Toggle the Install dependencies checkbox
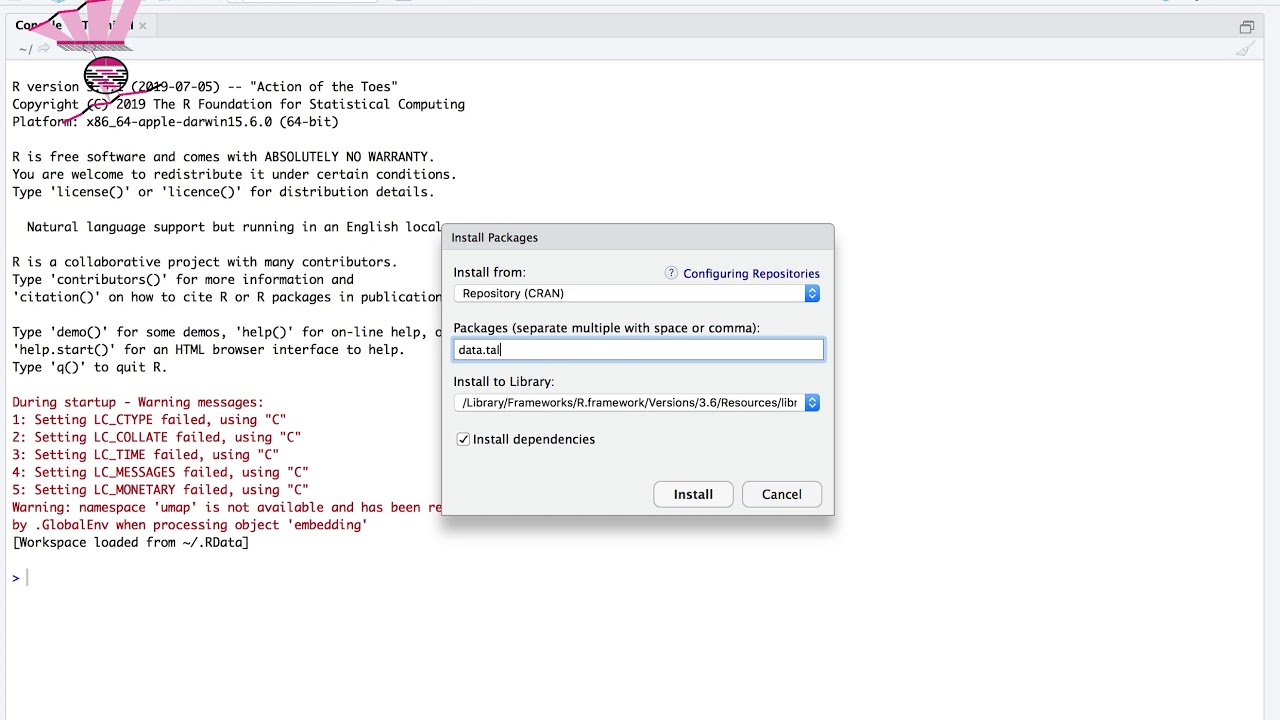Screen dimensions: 1280x720 (x=463, y=439)
